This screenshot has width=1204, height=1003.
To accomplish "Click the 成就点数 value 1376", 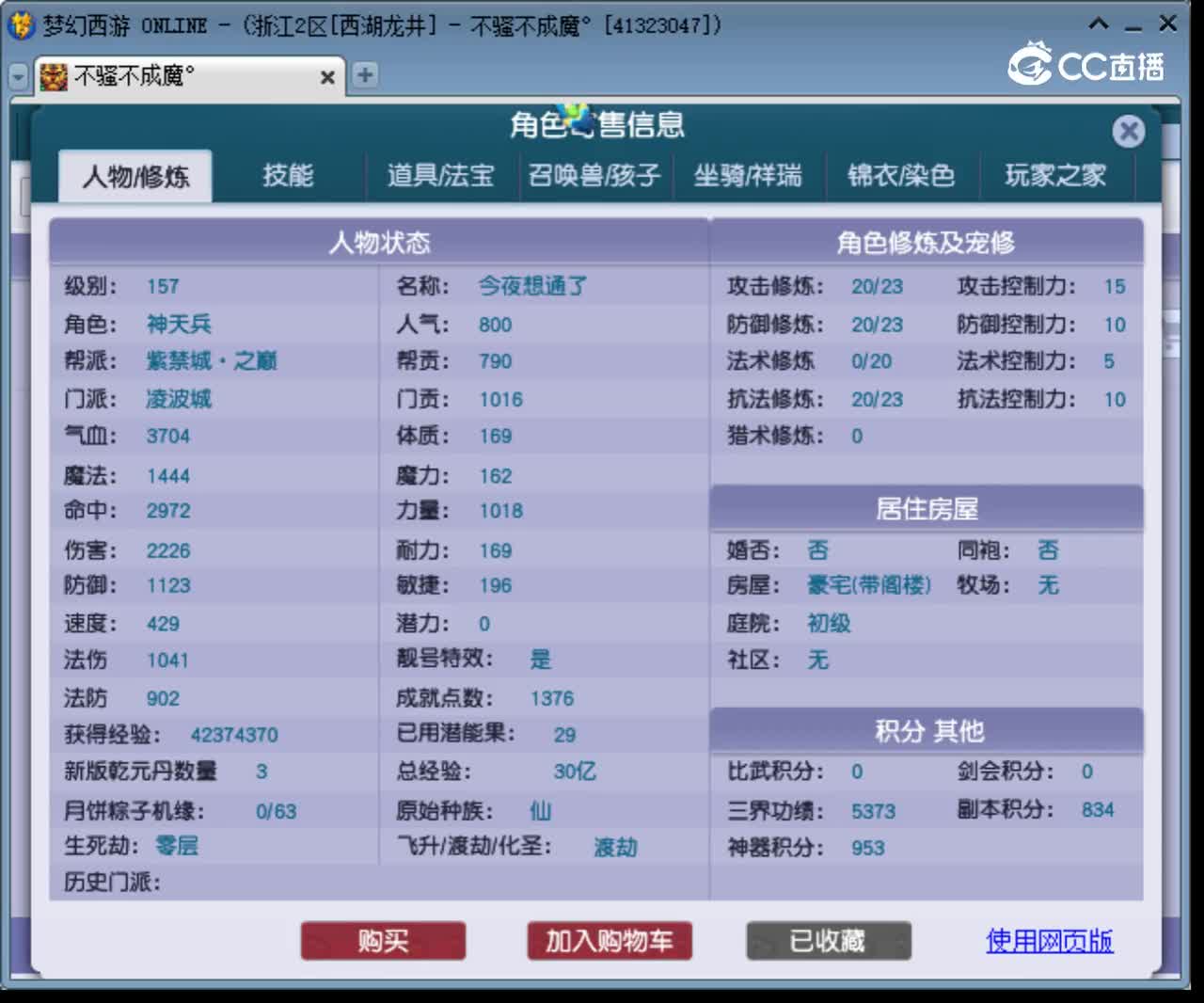I will tap(551, 698).
